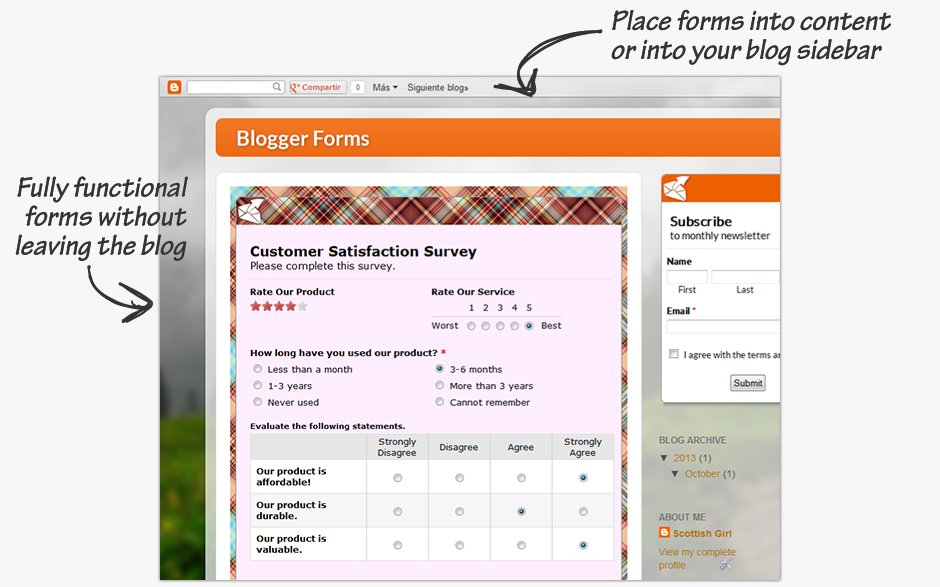Image resolution: width=940 pixels, height=587 pixels.
Task: Check 'I agree with the terms' box
Action: point(674,354)
